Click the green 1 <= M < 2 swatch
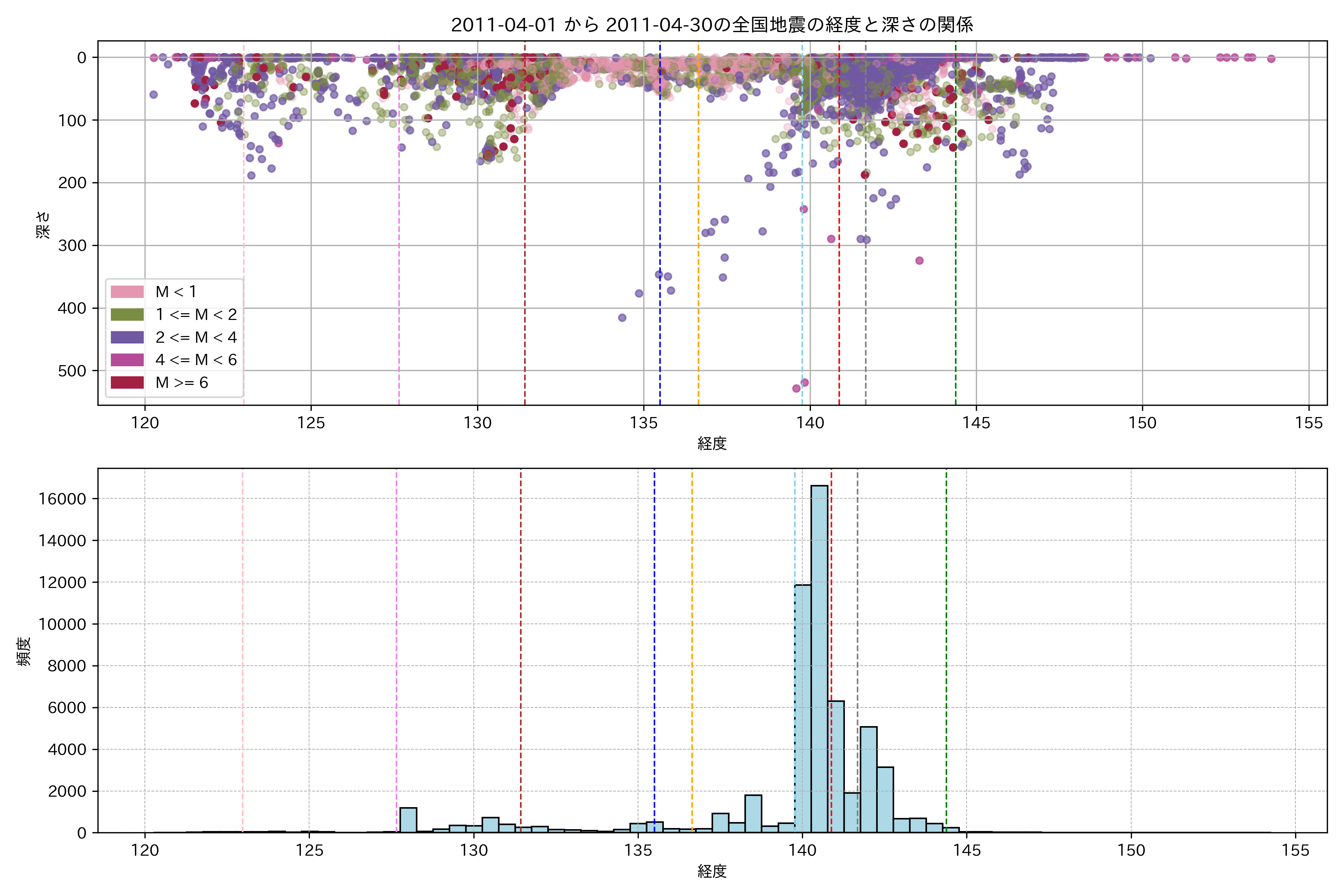Screen dimensions: 1344x896 (127, 315)
